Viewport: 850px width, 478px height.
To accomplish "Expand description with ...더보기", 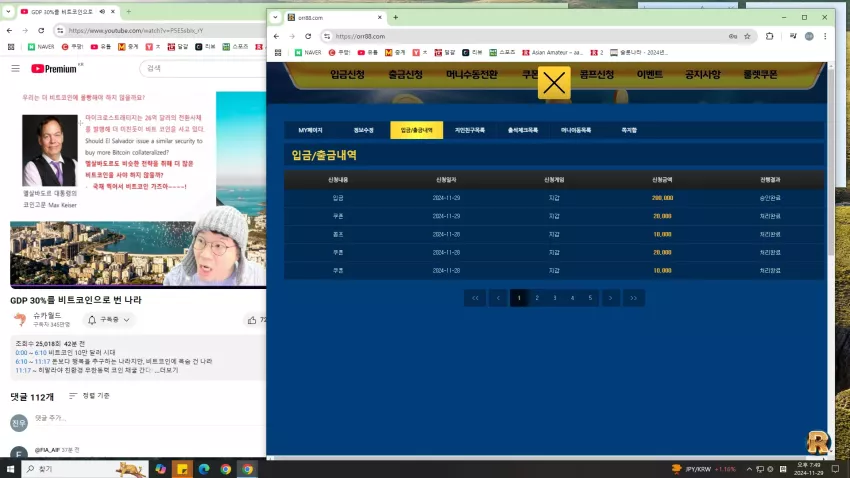I will 168,370.
